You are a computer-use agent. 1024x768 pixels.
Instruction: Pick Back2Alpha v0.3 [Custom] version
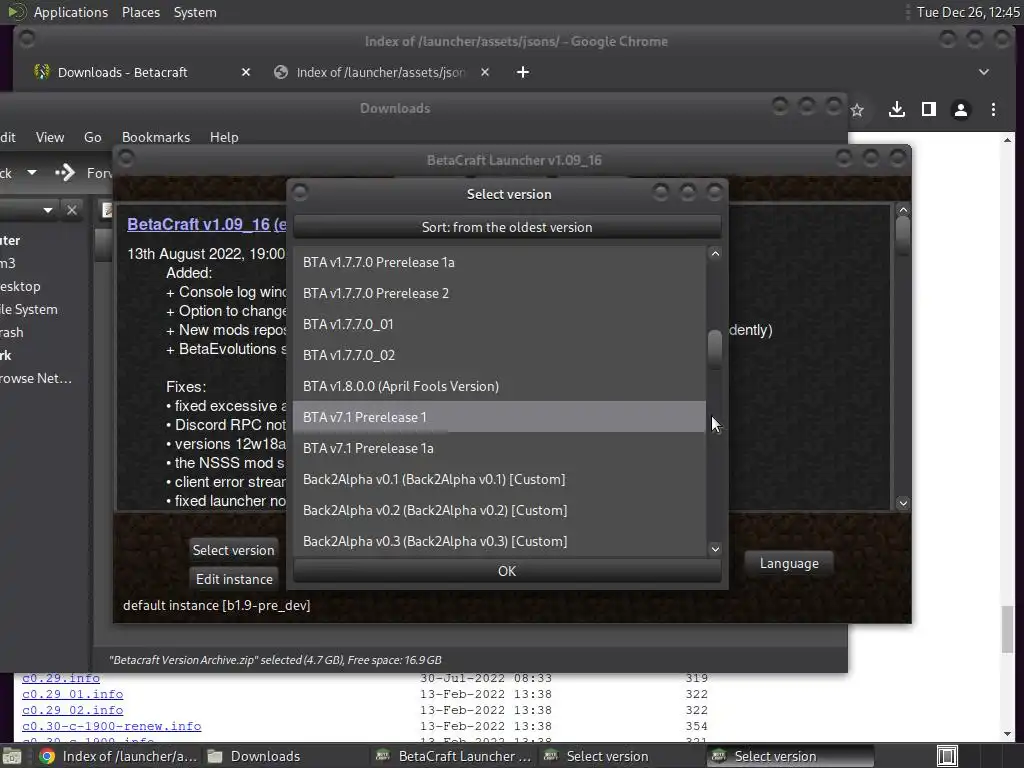tap(499, 541)
